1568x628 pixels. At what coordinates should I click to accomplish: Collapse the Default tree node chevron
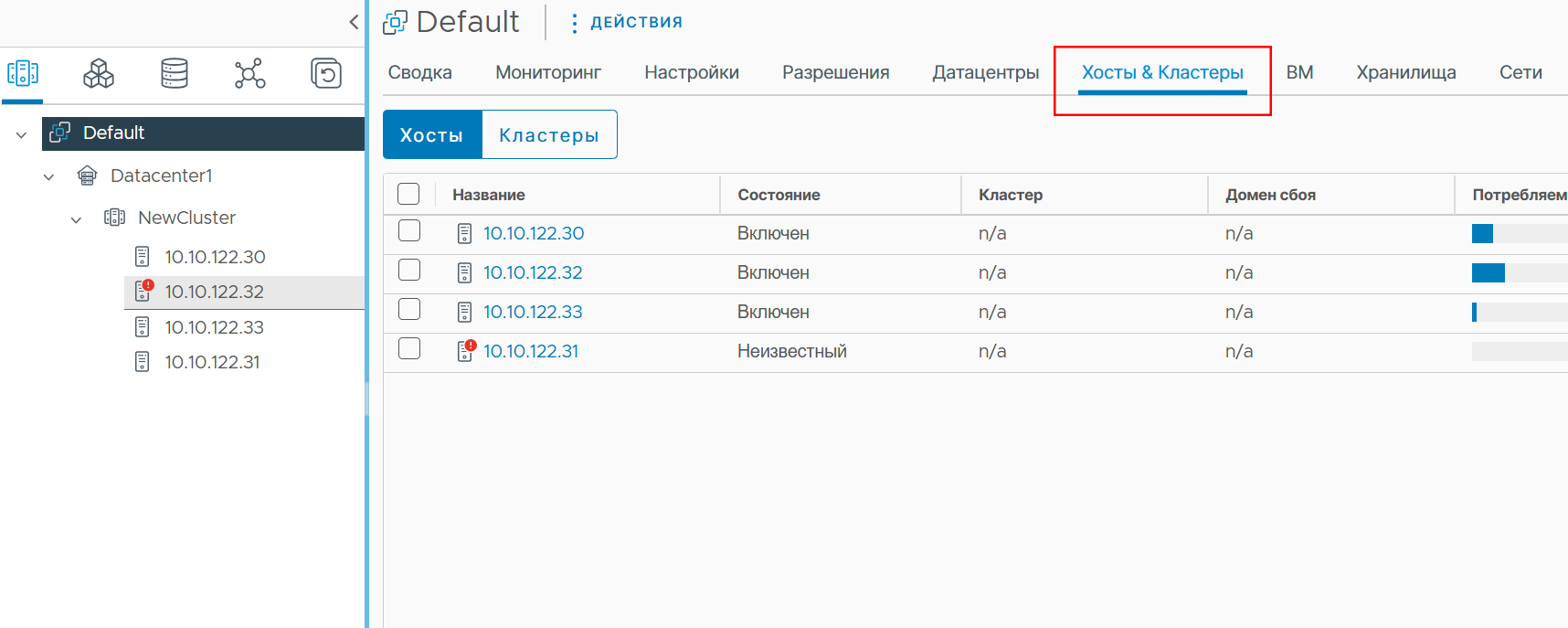[x=21, y=134]
